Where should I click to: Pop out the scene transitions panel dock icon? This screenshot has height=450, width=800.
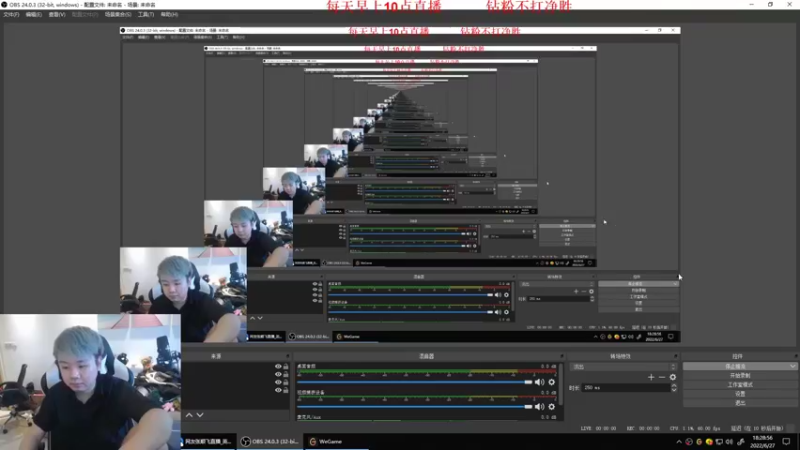676,356
